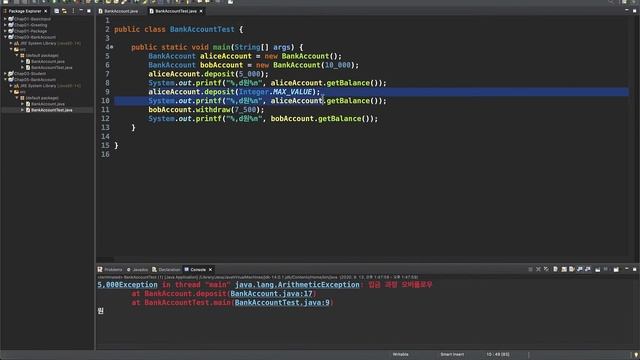Click Remove Launch X icon in console

pyautogui.click(x=538, y=269)
